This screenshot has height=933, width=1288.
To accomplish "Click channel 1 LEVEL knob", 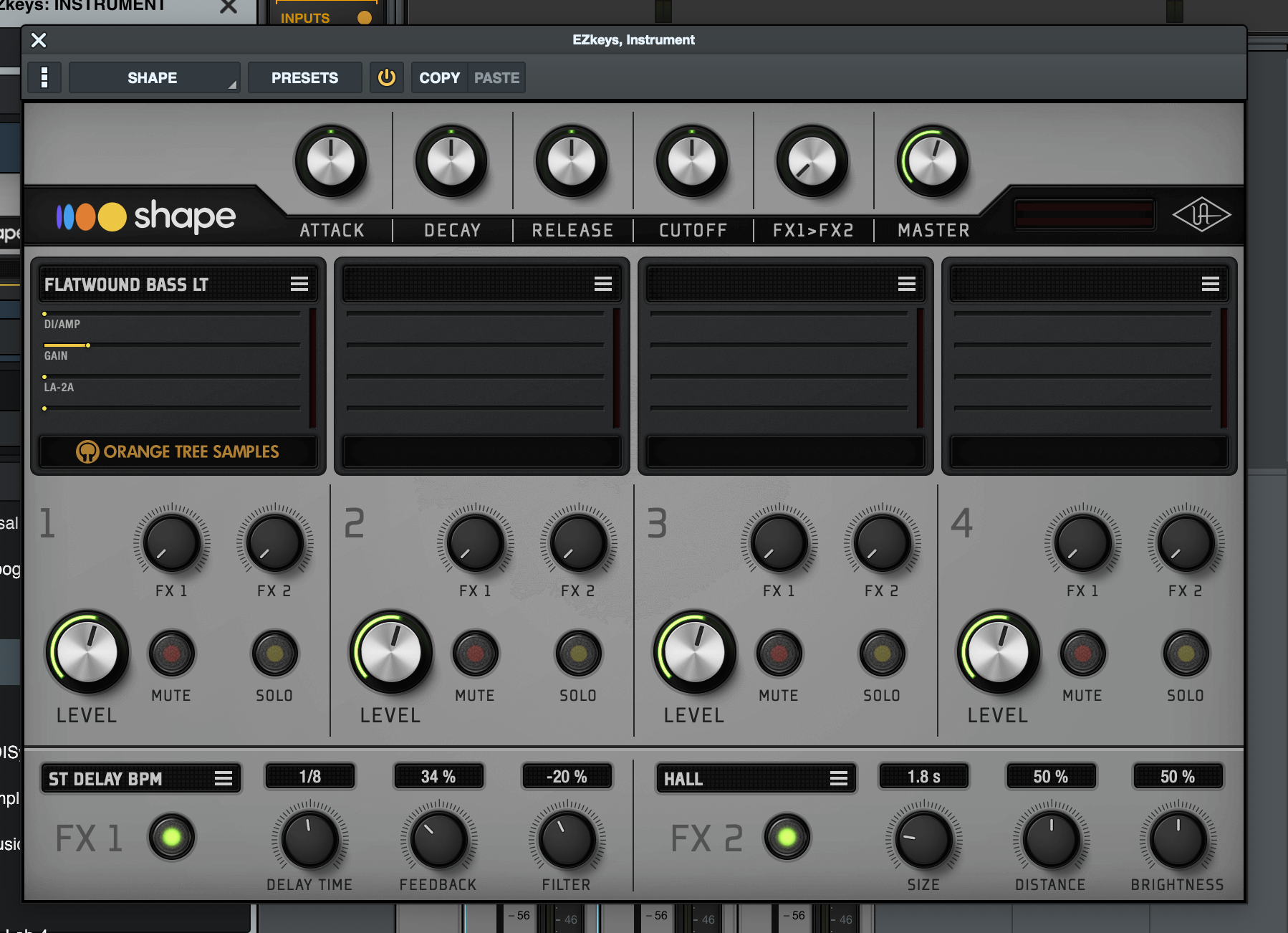I will [87, 652].
